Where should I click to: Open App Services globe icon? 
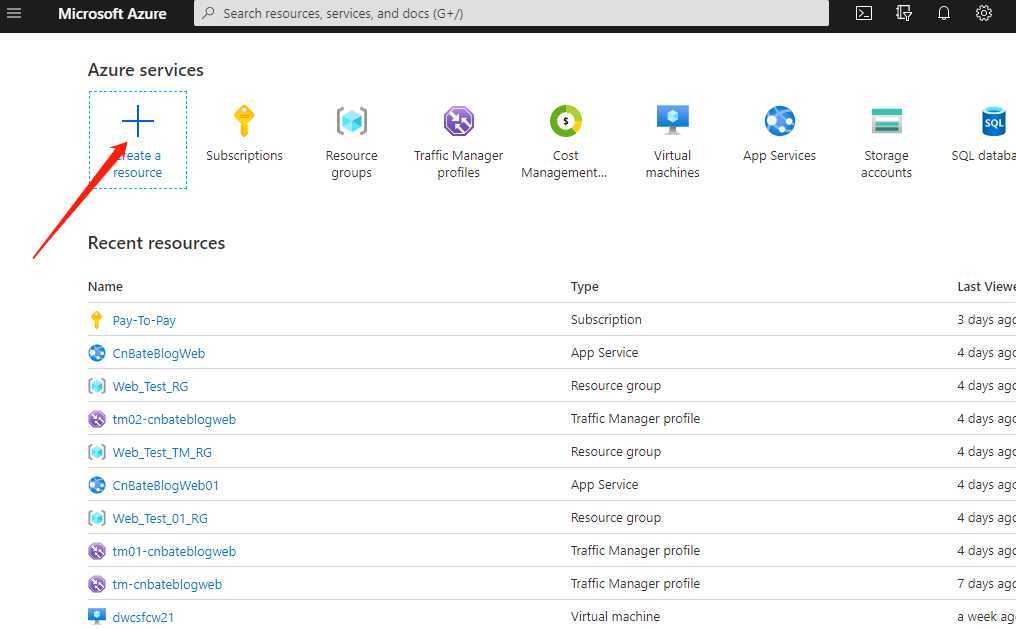pos(779,121)
